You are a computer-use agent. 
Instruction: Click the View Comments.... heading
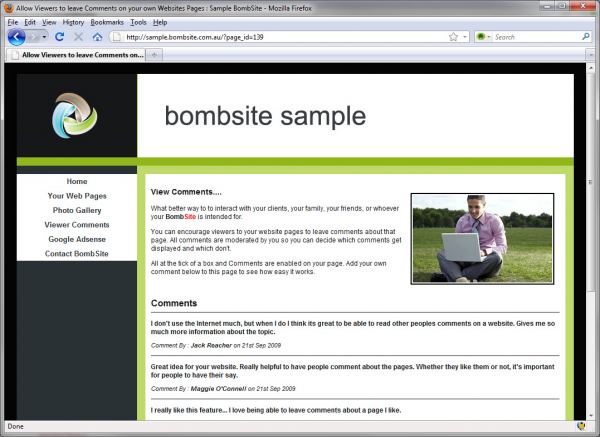click(x=186, y=192)
